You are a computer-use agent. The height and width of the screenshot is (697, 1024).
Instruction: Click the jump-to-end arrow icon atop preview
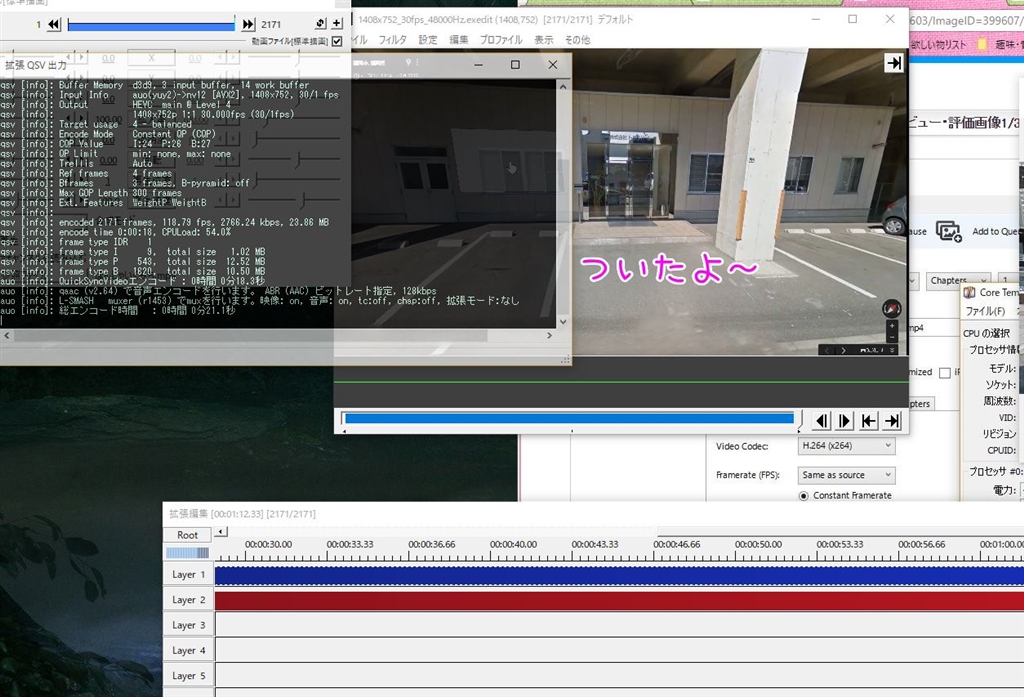[x=893, y=63]
